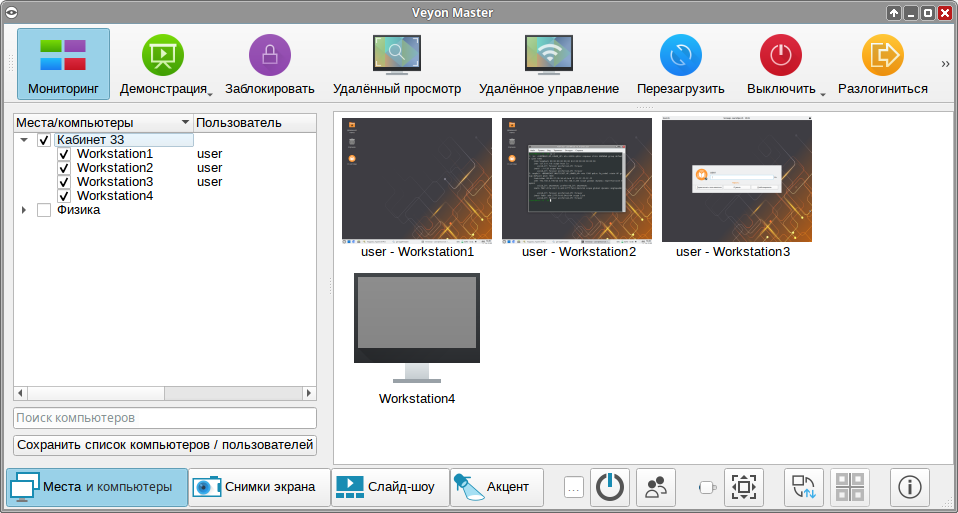The image size is (958, 513).
Task: Select Workstation4 in the tree
Action: click(115, 196)
